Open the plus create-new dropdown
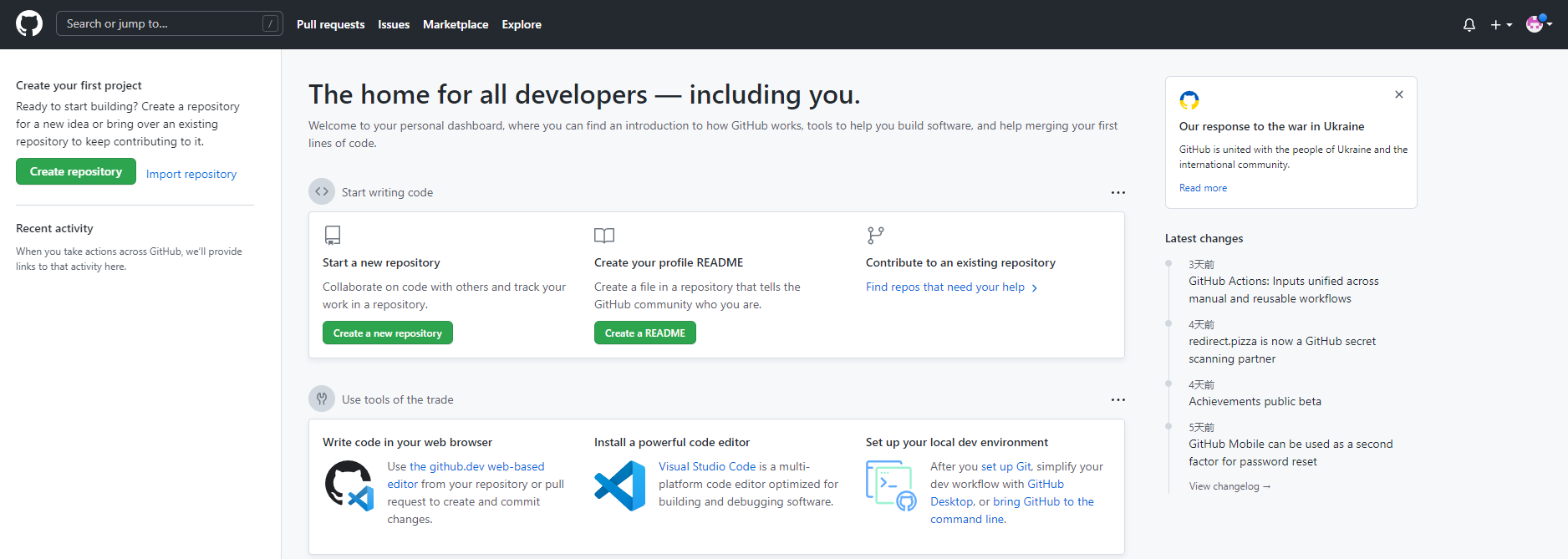 (1501, 25)
